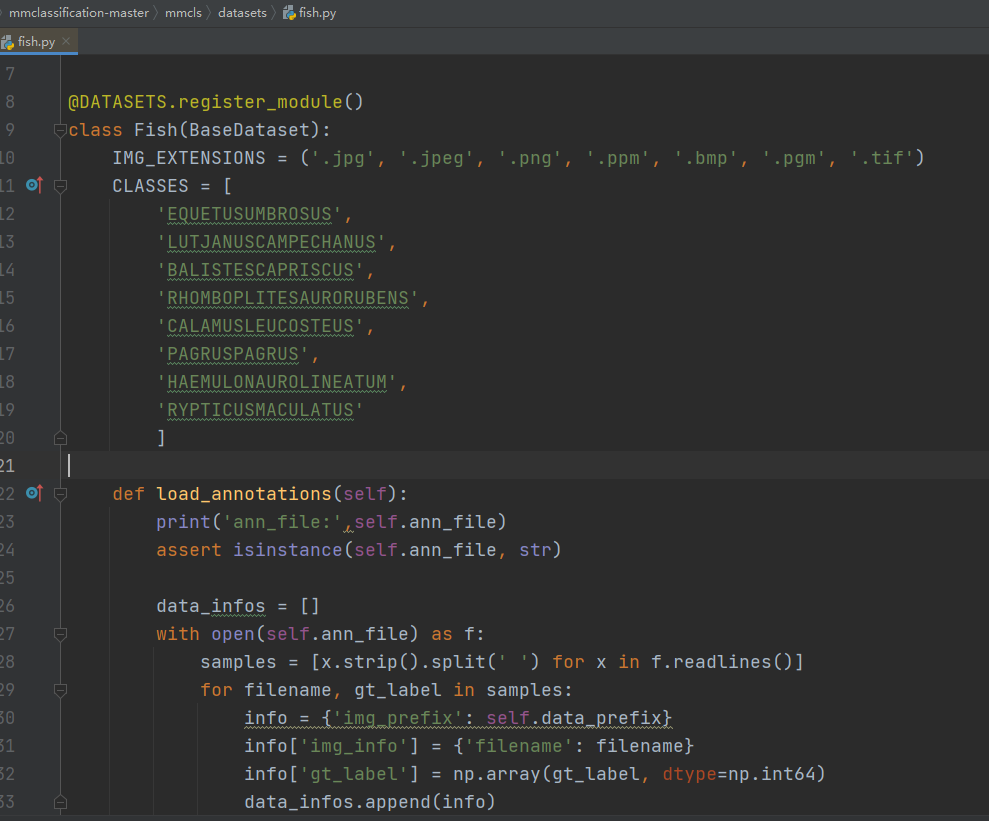Select the fish.py editor tab
Screen dimensions: 989x821
[x=37, y=42]
